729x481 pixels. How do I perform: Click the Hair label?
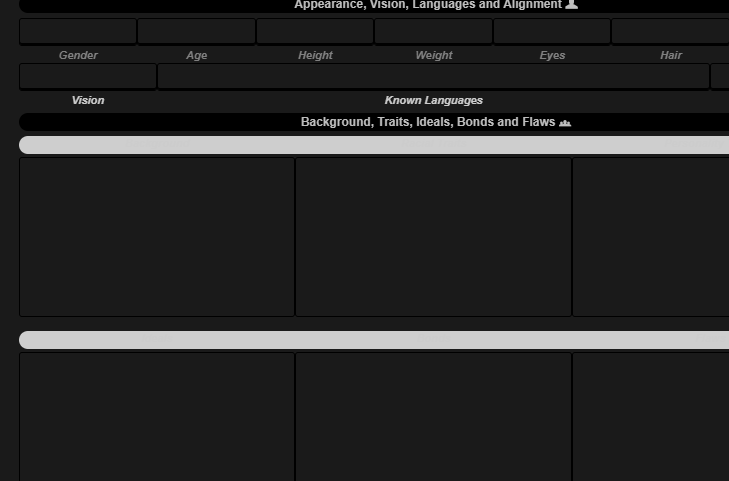(x=671, y=55)
